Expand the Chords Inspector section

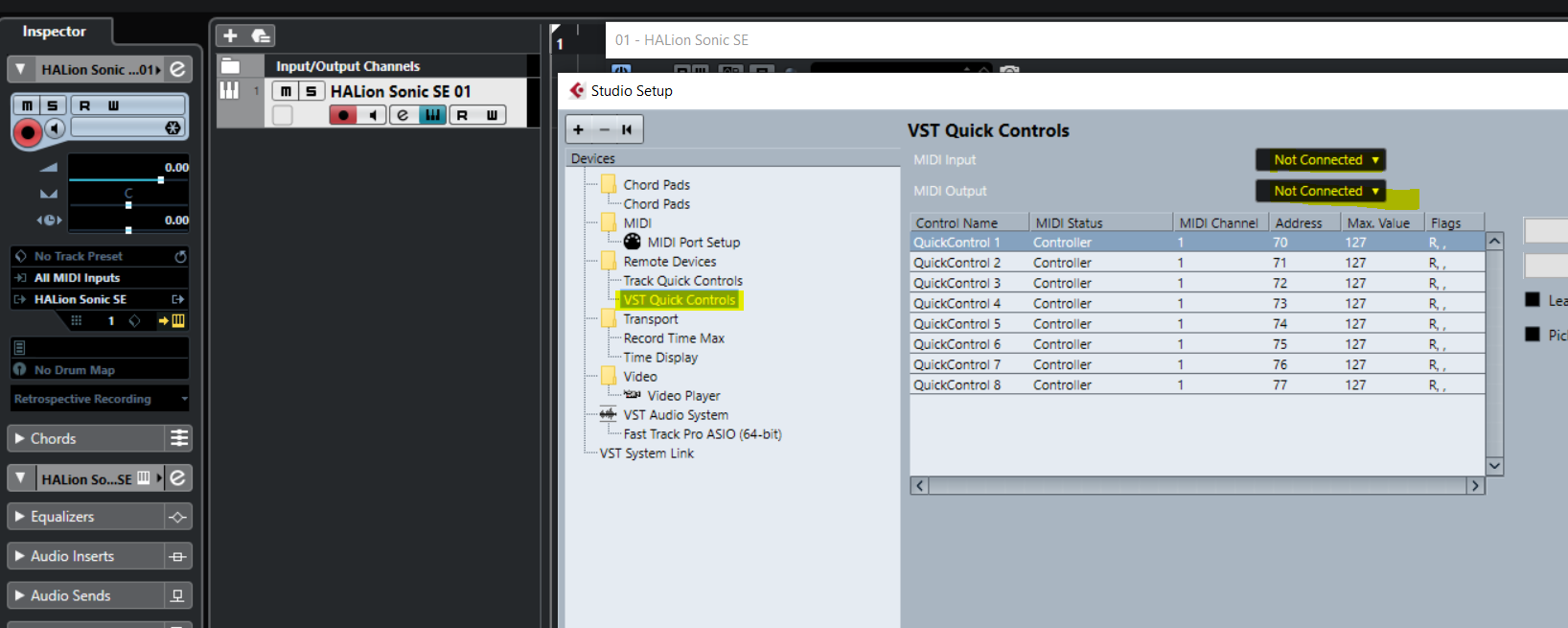[20, 438]
